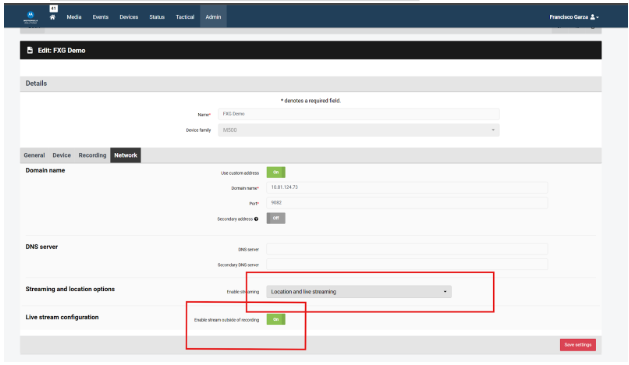Switch to the General tab
The height and width of the screenshot is (365, 629).
34,155
